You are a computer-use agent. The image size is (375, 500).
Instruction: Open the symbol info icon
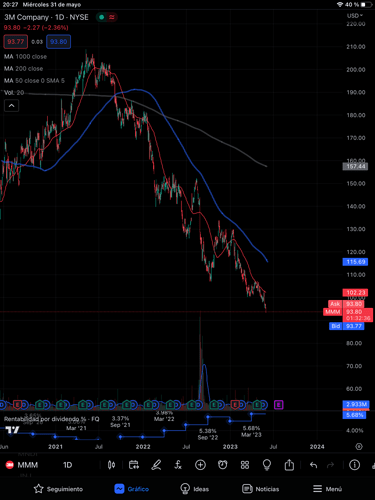pyautogui.click(x=354, y=465)
